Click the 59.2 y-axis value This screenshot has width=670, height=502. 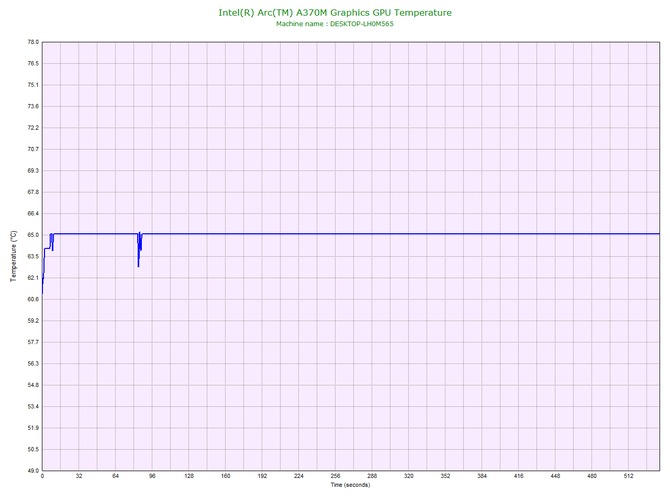point(33,320)
